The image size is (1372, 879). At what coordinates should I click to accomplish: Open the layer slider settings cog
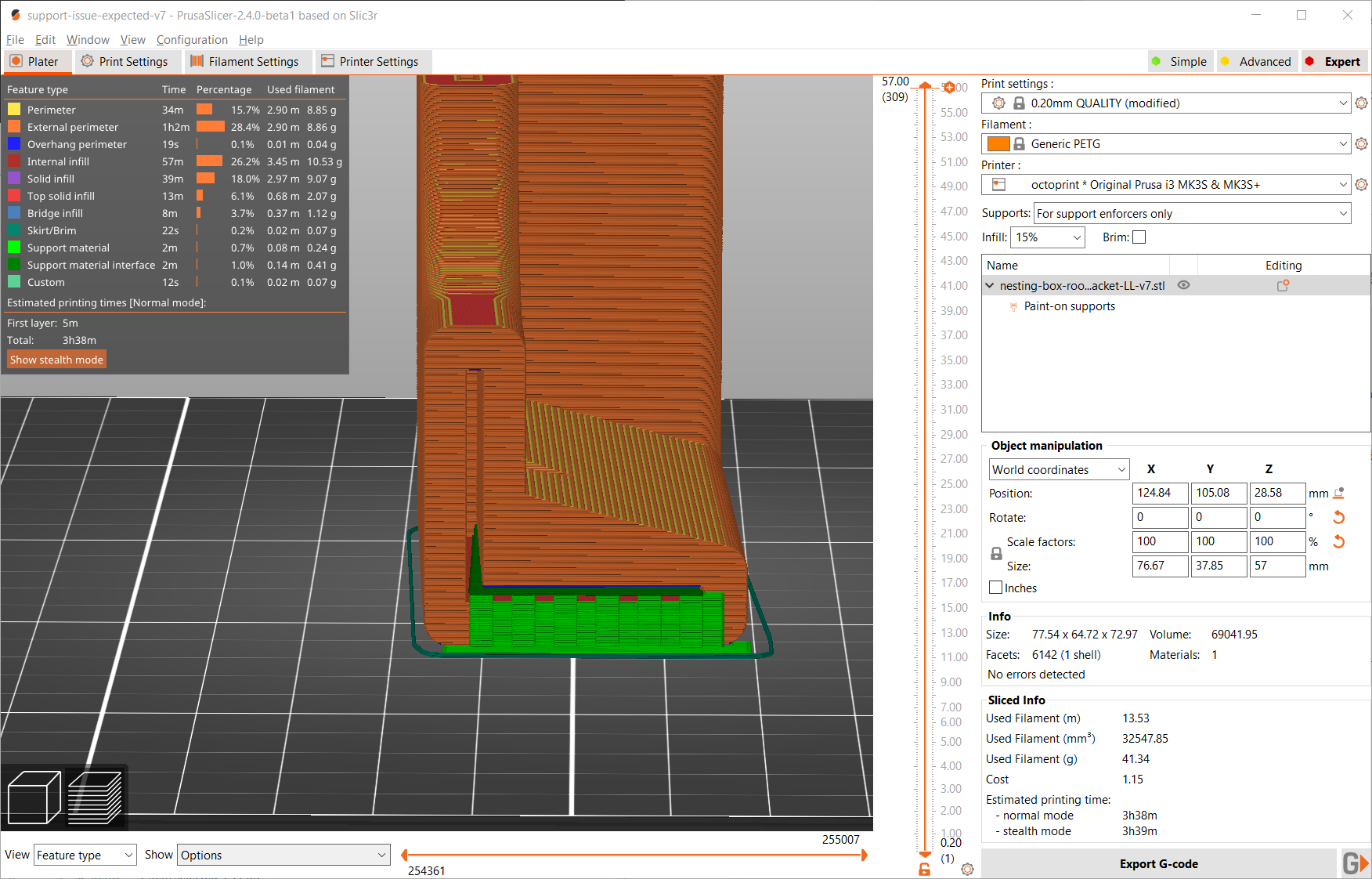(x=967, y=869)
